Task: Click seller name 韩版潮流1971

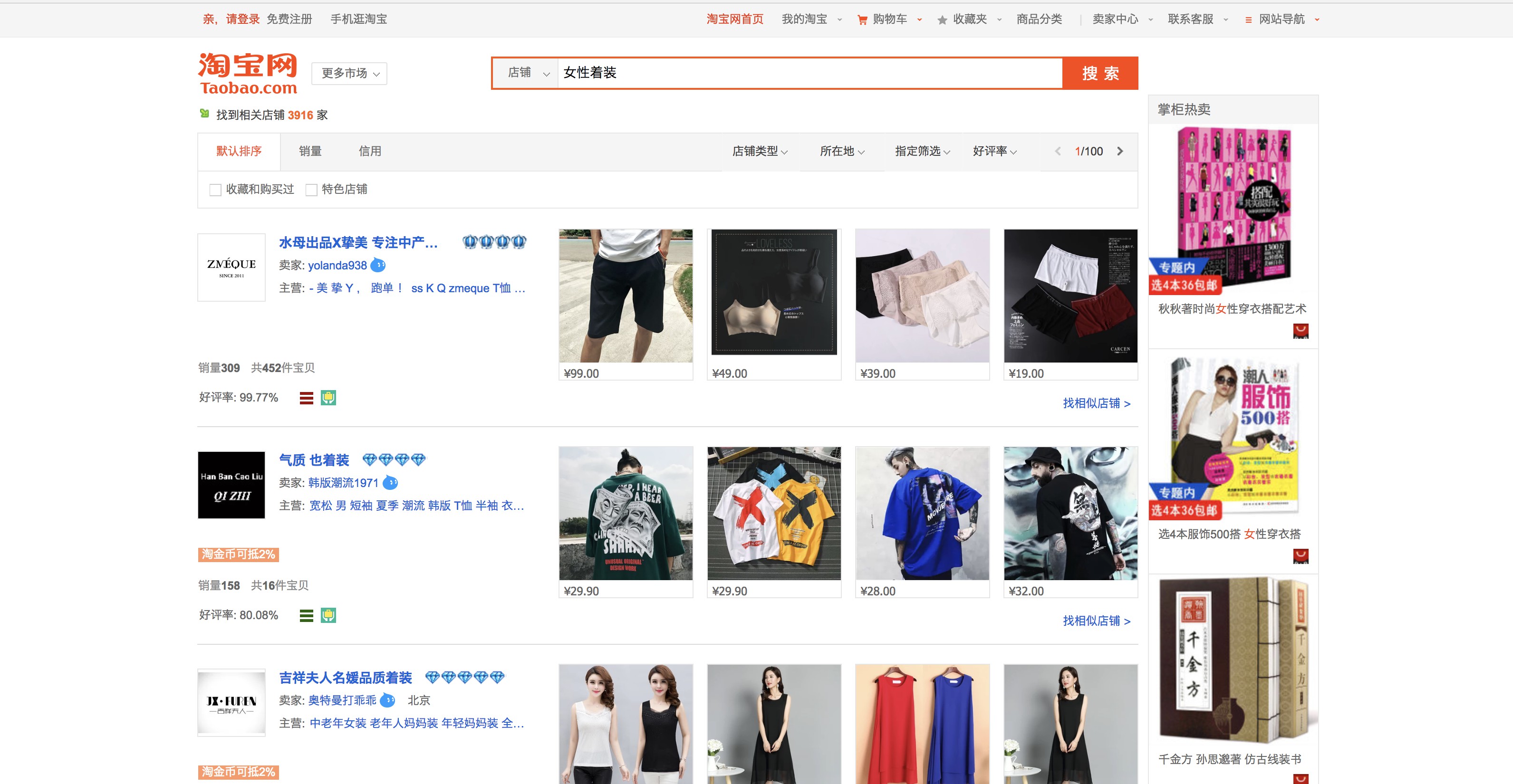Action: (343, 483)
